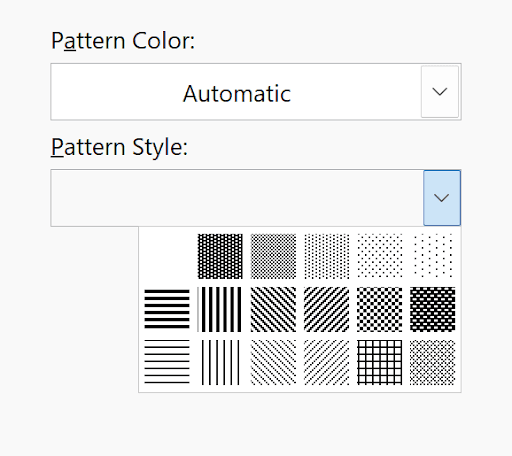Choose the 25% gray dotted pattern
Screen dimensions: 512x456
(327, 256)
